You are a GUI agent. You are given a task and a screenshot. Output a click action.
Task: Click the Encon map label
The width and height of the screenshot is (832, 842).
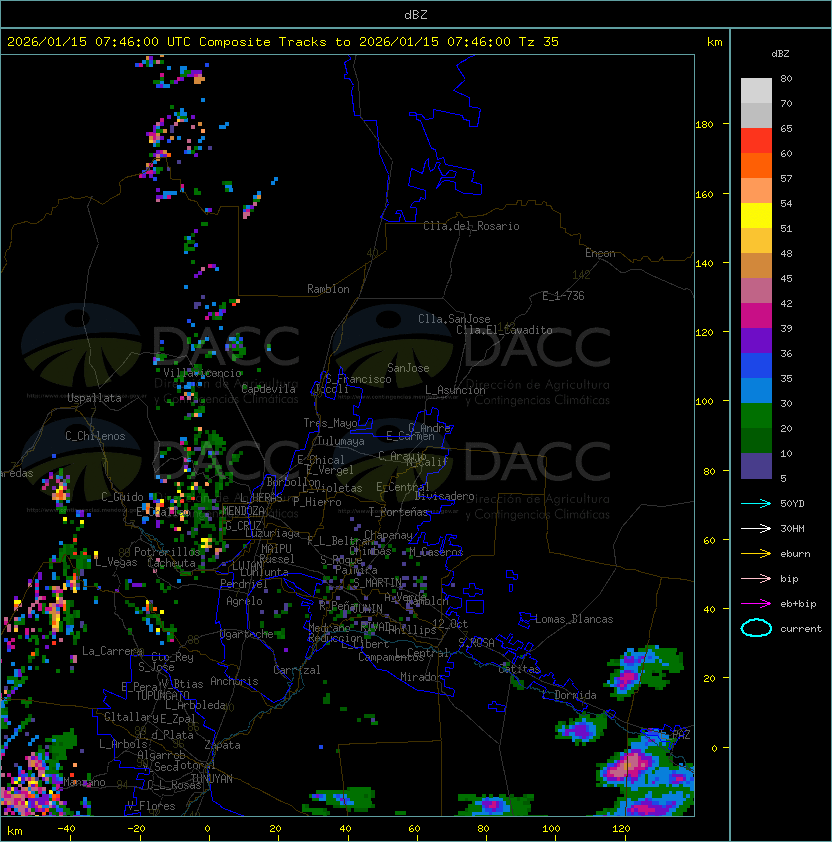point(600,253)
